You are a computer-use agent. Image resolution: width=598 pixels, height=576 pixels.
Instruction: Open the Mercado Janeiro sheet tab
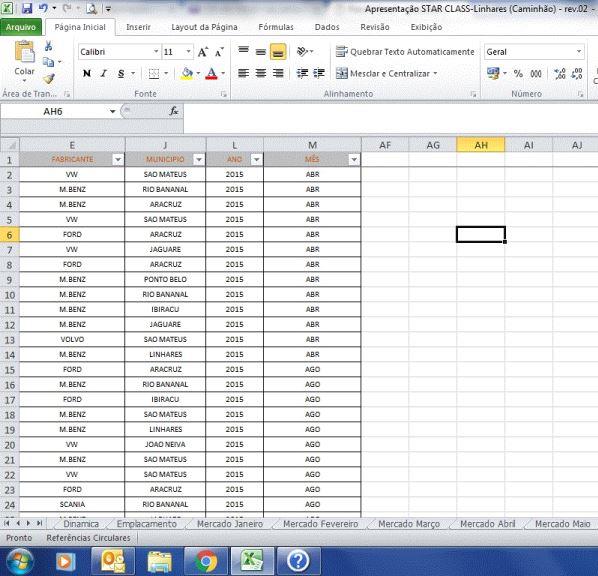230,524
